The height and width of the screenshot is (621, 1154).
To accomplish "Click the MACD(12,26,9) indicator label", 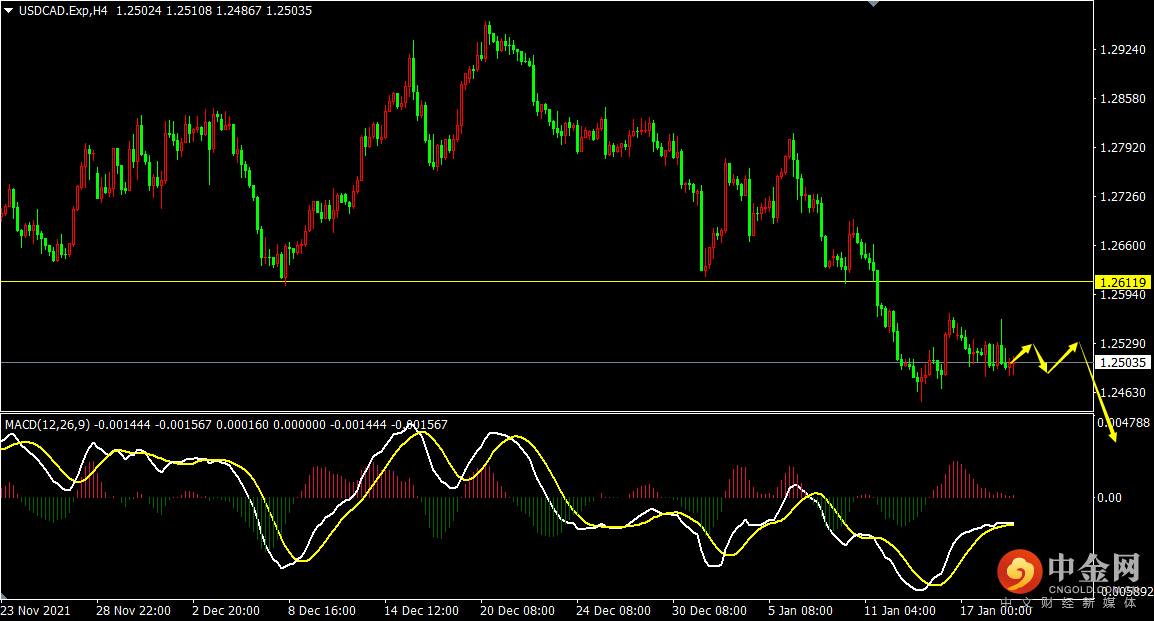I will click(48, 424).
